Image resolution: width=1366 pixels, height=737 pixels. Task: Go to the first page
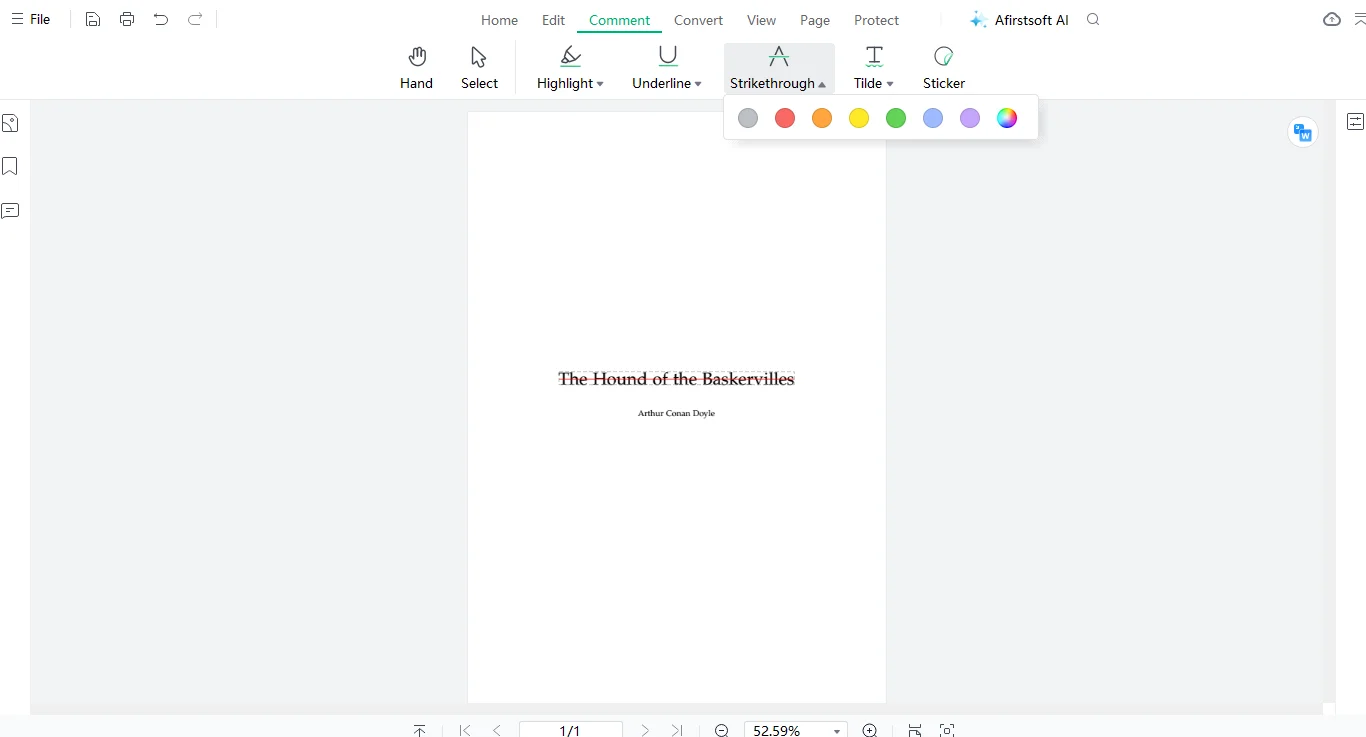464,730
